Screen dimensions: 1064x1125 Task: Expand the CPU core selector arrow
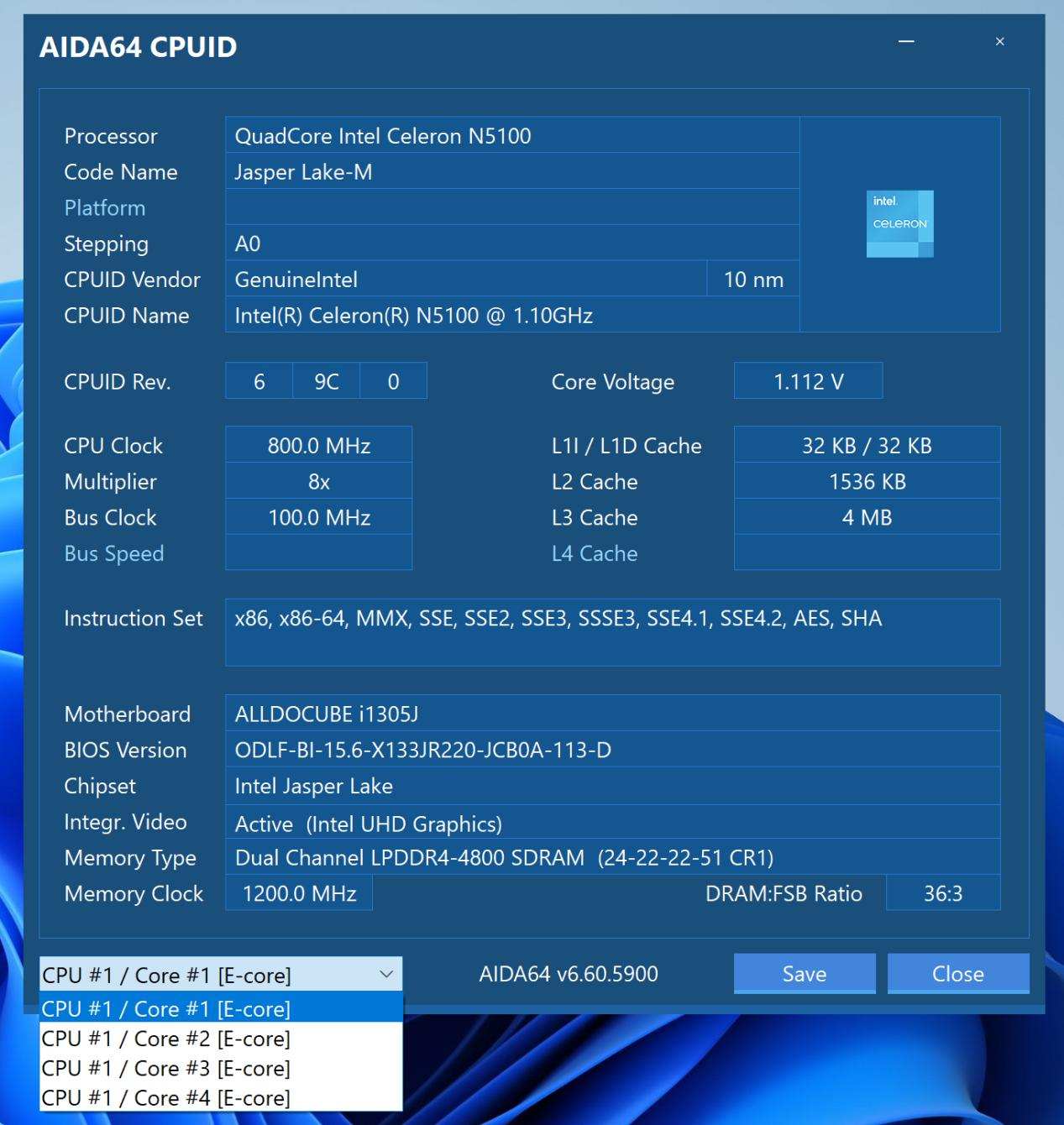386,974
